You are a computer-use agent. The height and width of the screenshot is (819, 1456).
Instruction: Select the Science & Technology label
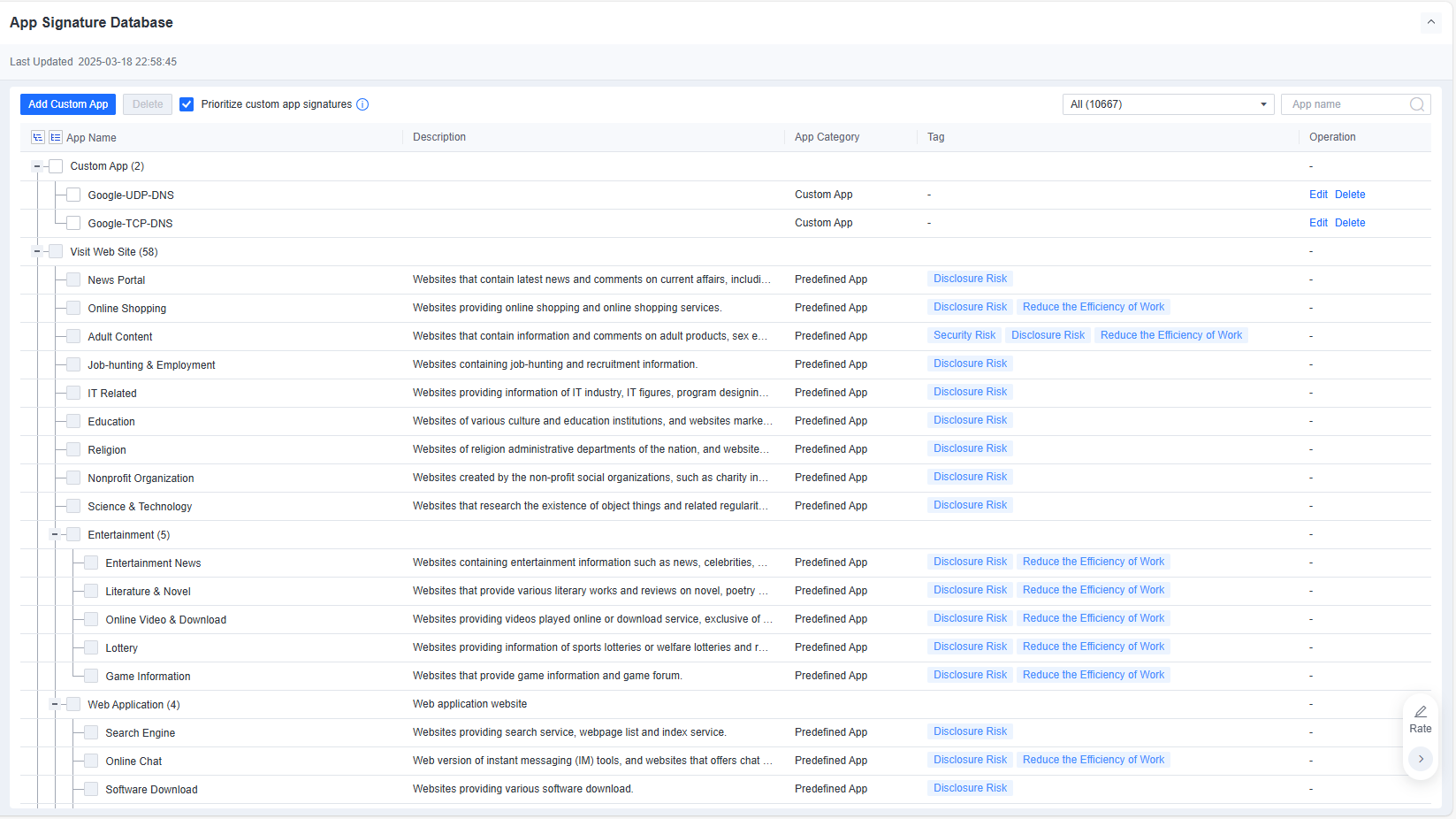pos(140,507)
